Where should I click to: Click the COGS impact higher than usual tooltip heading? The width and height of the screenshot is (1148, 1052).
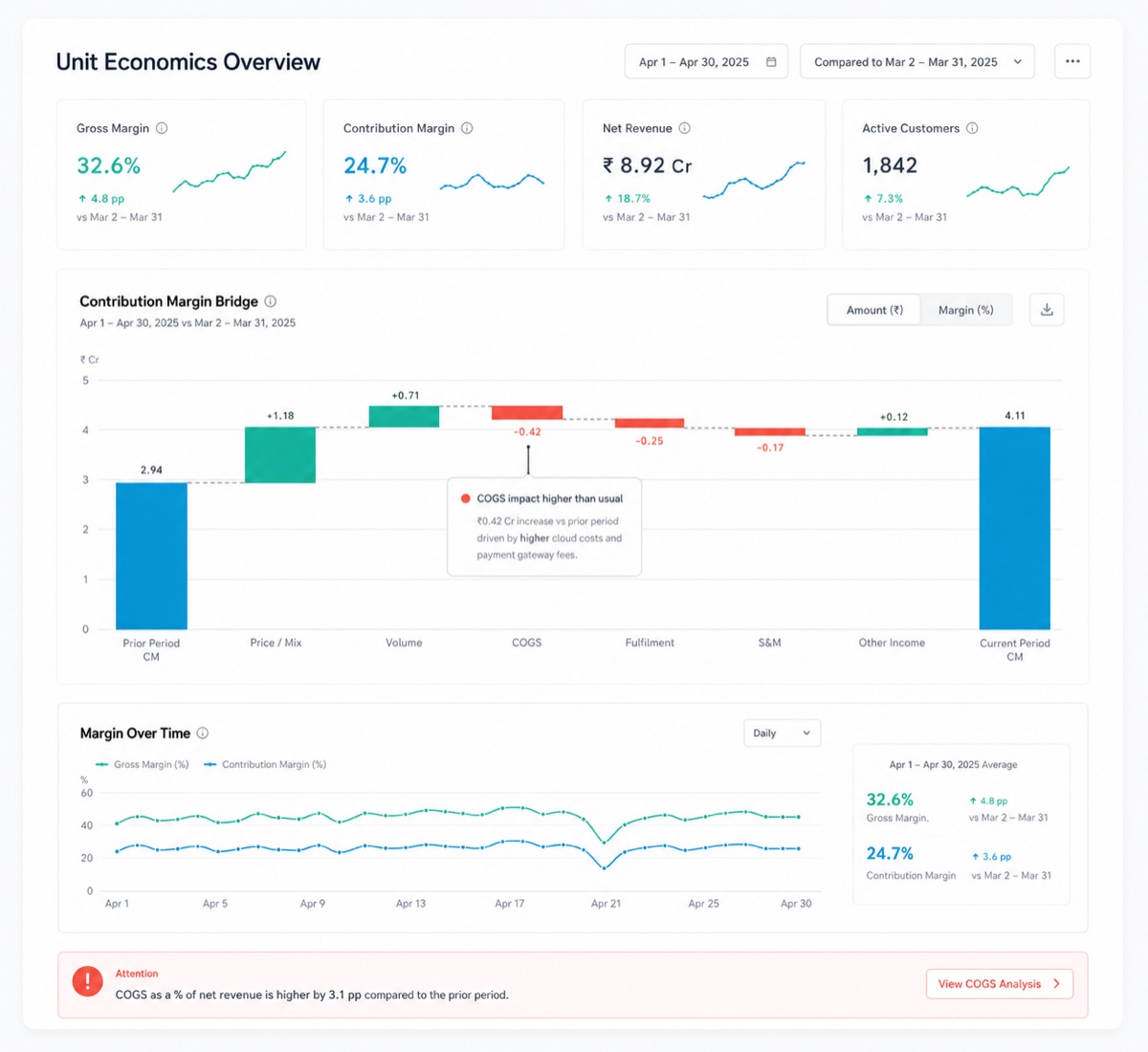point(550,498)
